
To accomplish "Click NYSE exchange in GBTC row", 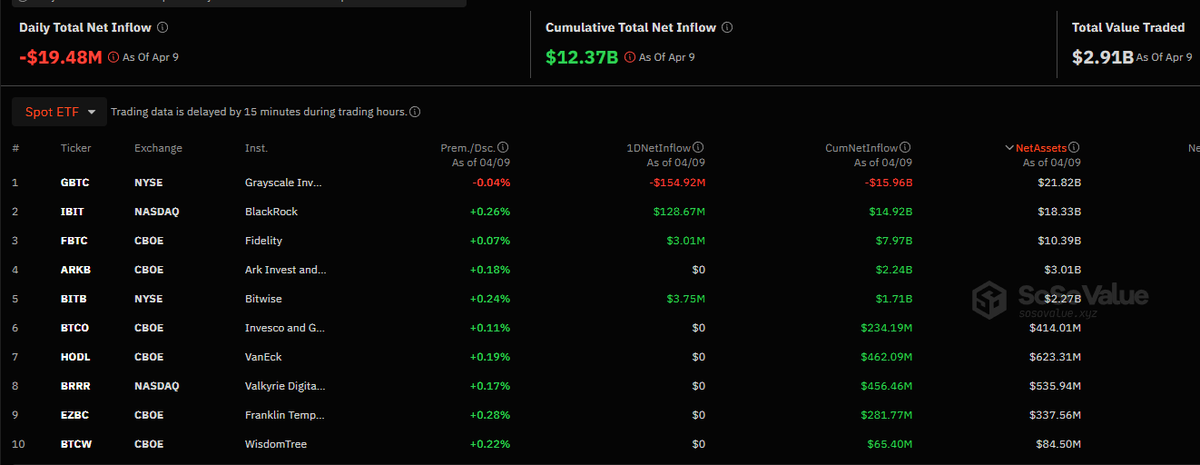I will pos(148,183).
